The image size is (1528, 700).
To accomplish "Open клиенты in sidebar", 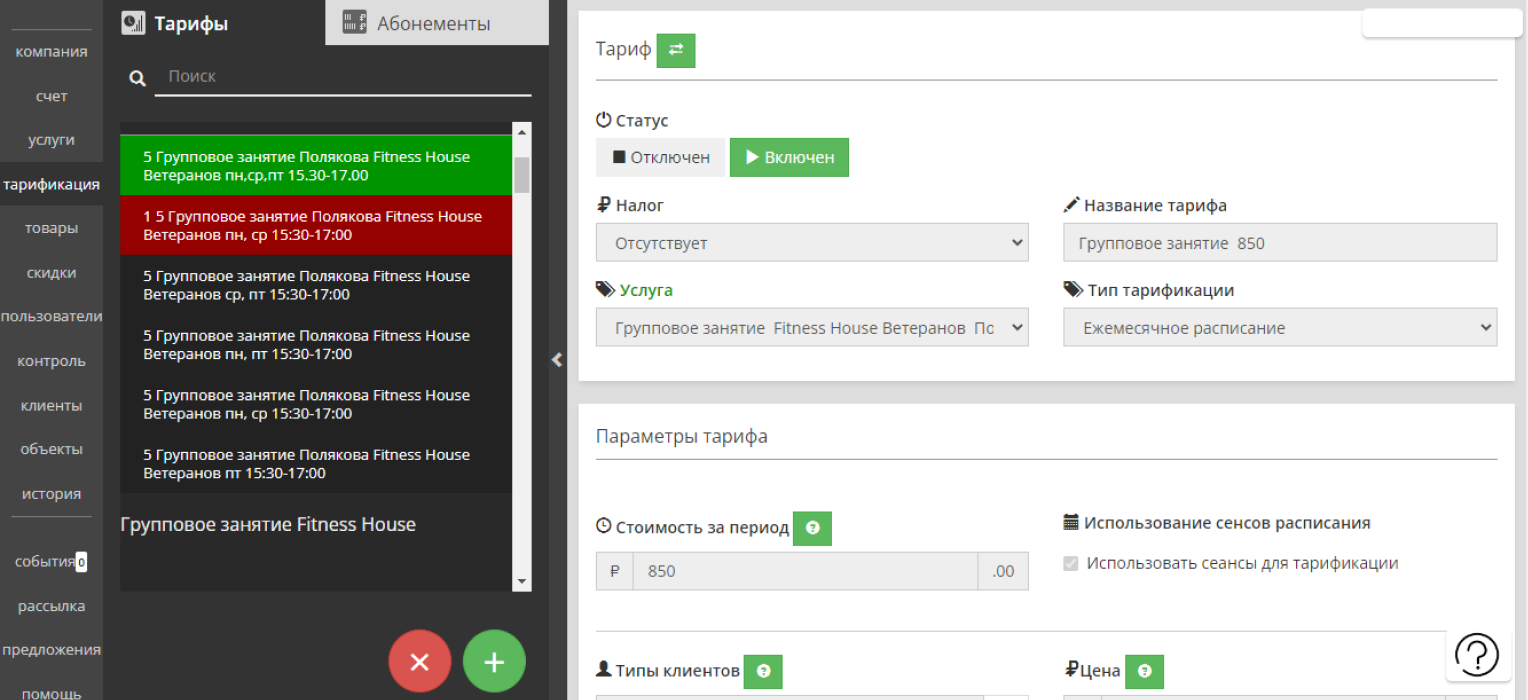I will coord(52,406).
